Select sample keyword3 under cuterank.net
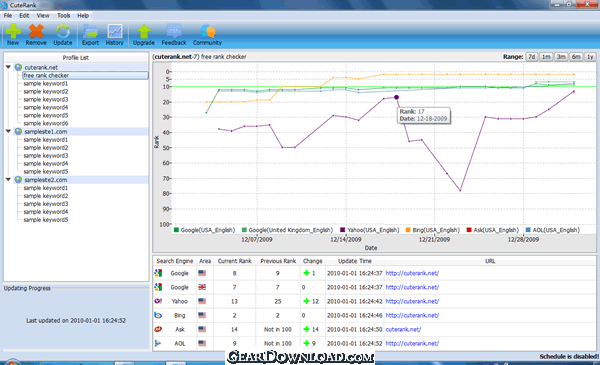 click(46, 99)
